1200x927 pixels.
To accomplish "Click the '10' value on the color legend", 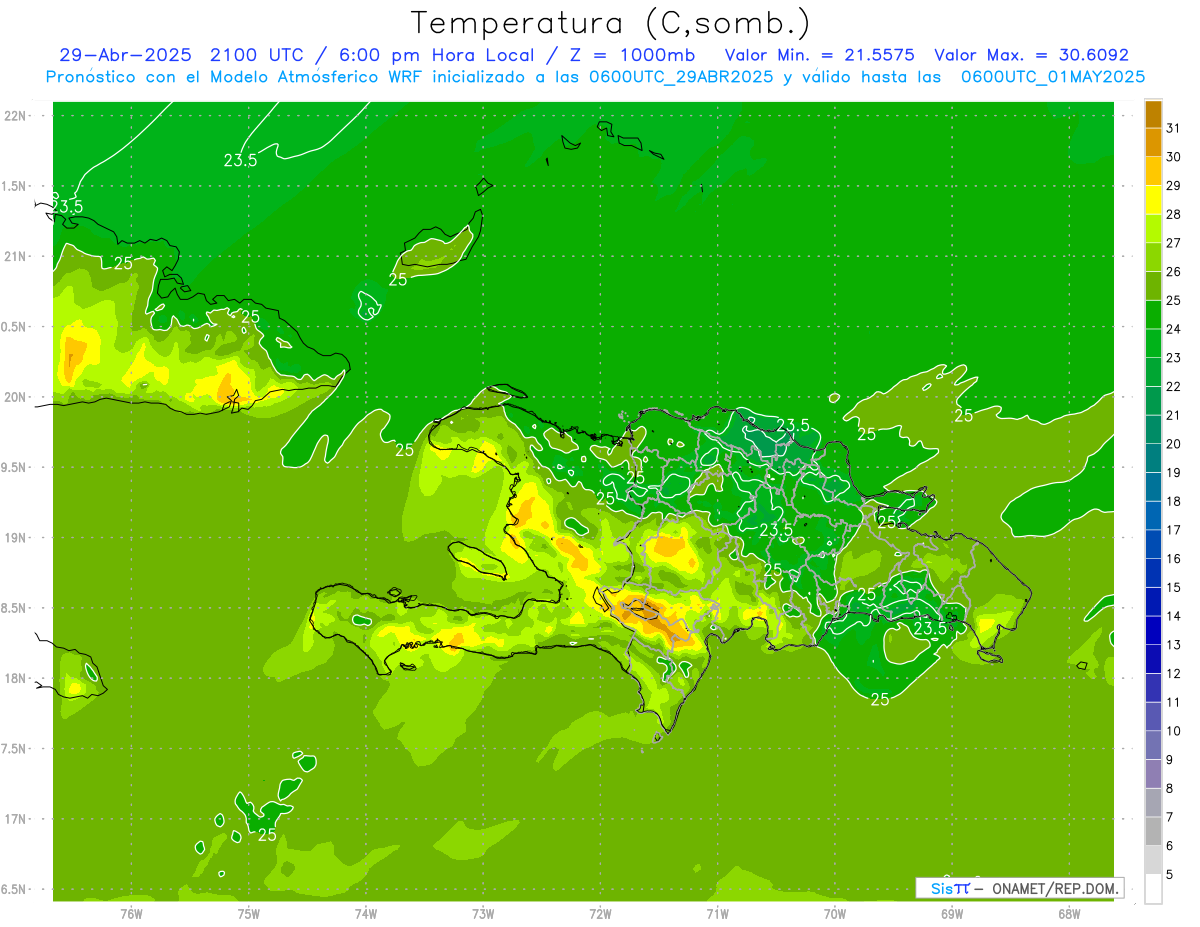I will pos(1173,731).
